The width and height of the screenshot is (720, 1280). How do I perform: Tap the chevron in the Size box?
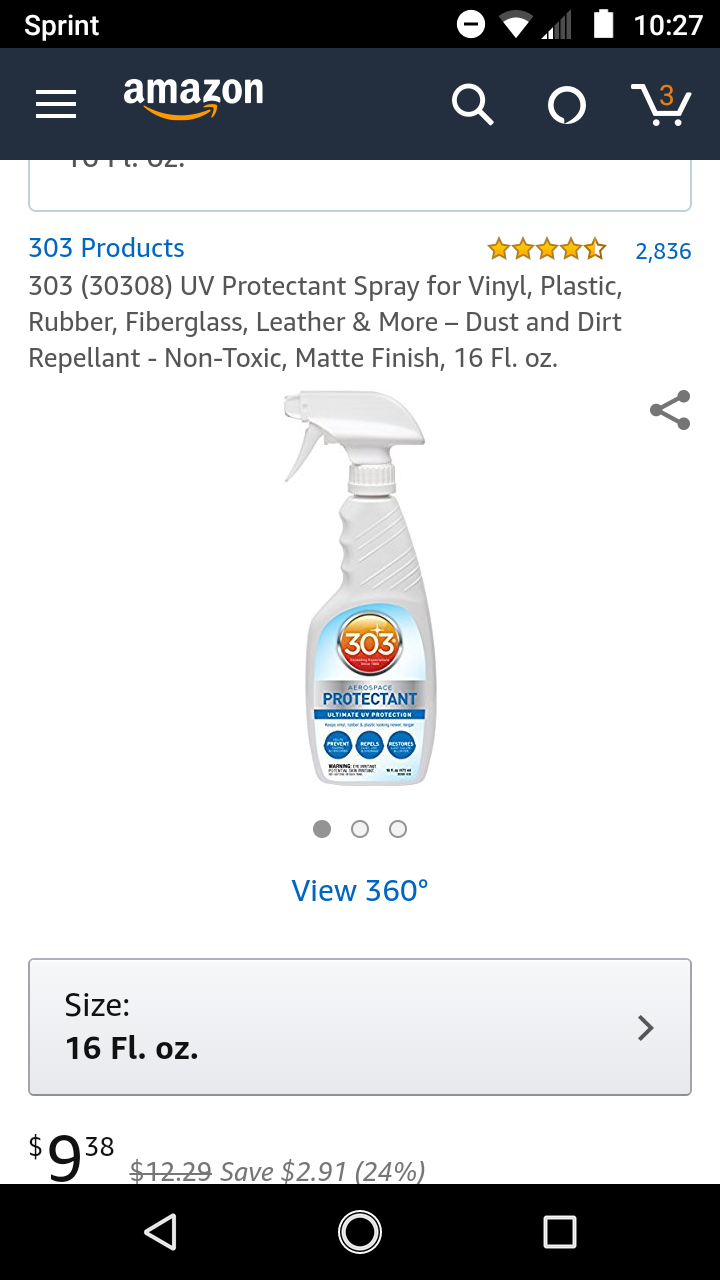pos(646,1028)
